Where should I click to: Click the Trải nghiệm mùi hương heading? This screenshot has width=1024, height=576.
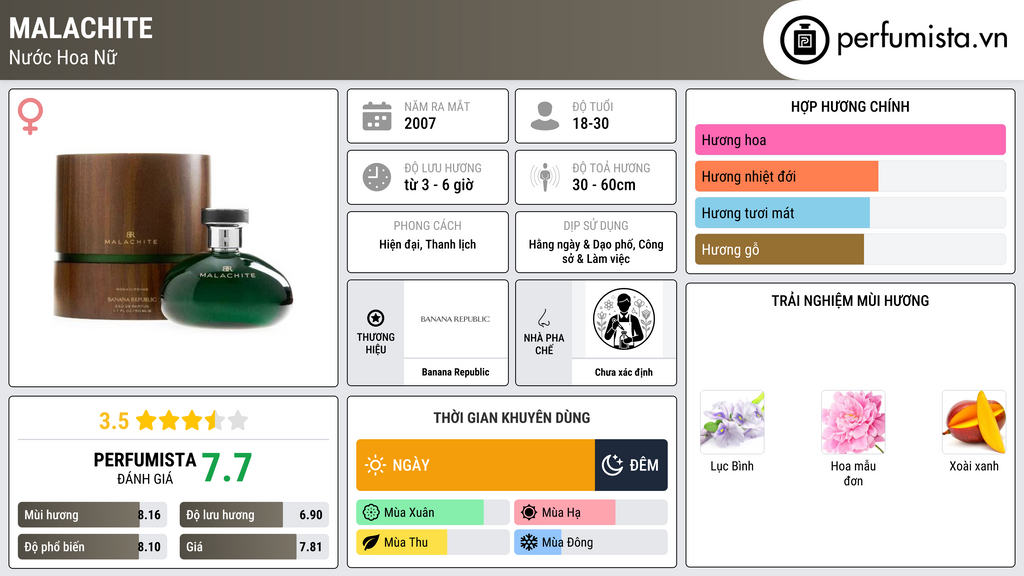pyautogui.click(x=850, y=301)
